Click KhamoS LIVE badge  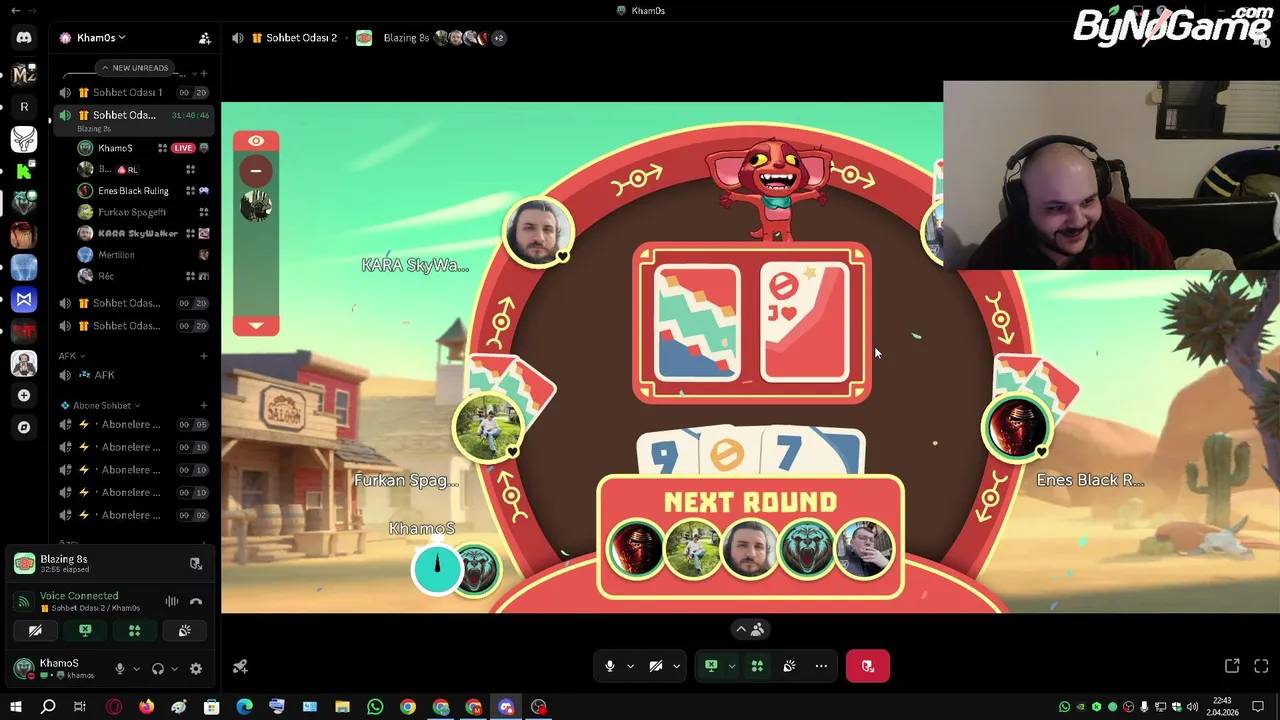182,148
